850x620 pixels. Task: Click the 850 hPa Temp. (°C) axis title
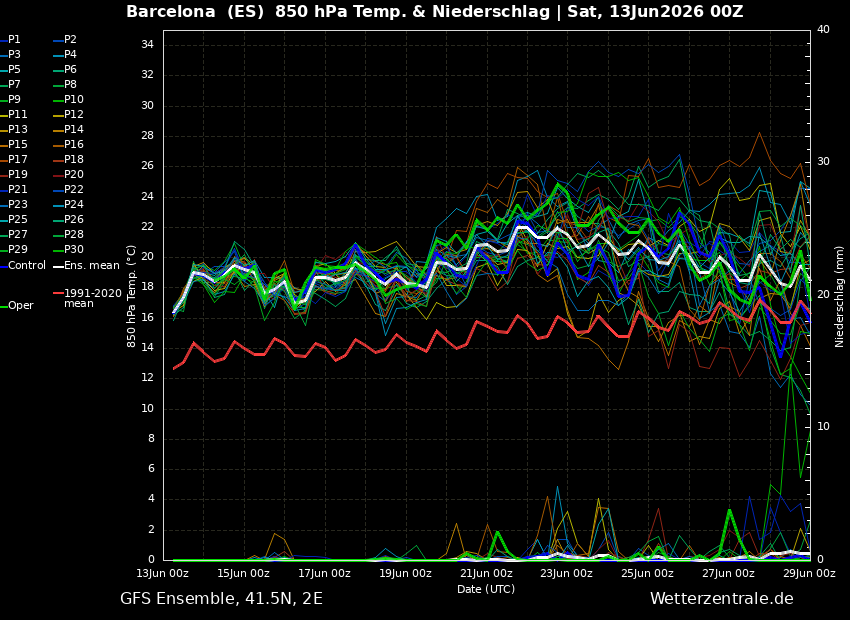point(132,296)
